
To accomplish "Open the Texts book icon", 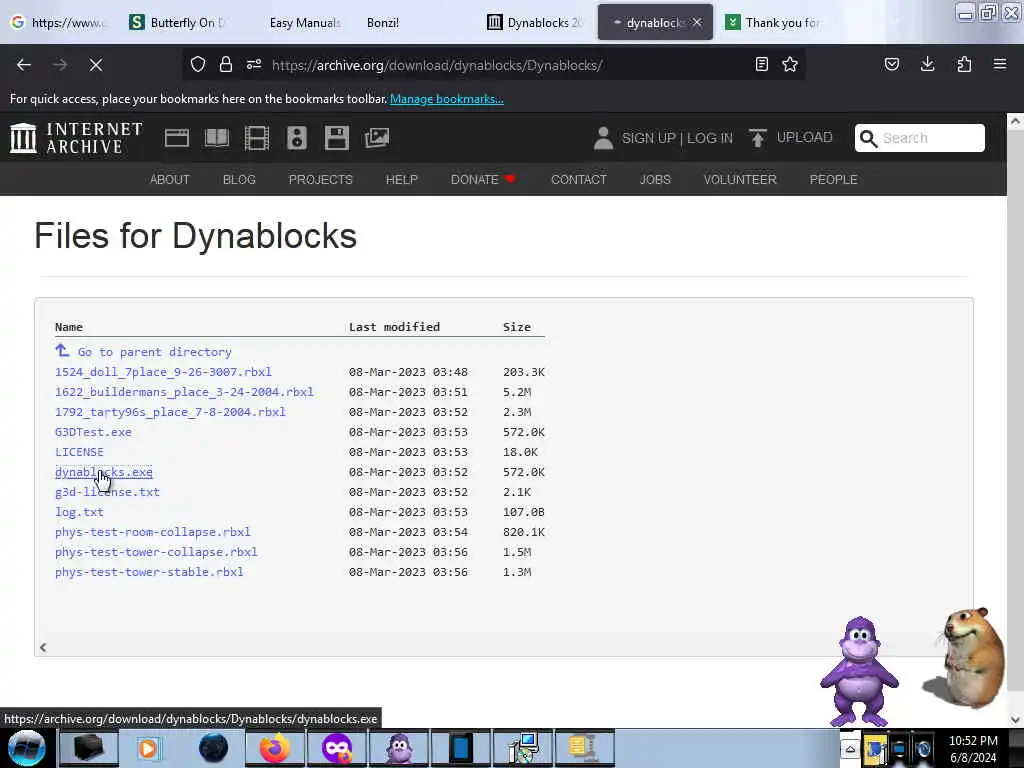I will 217,138.
